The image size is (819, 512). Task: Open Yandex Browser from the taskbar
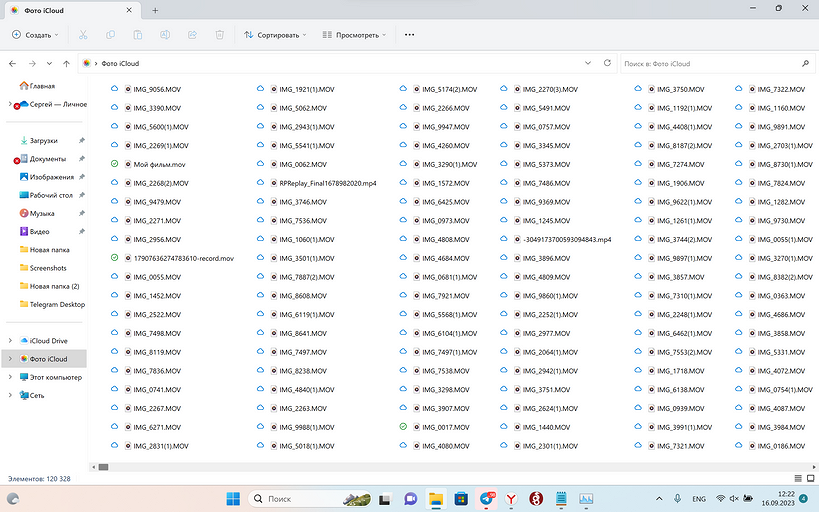pos(512,498)
